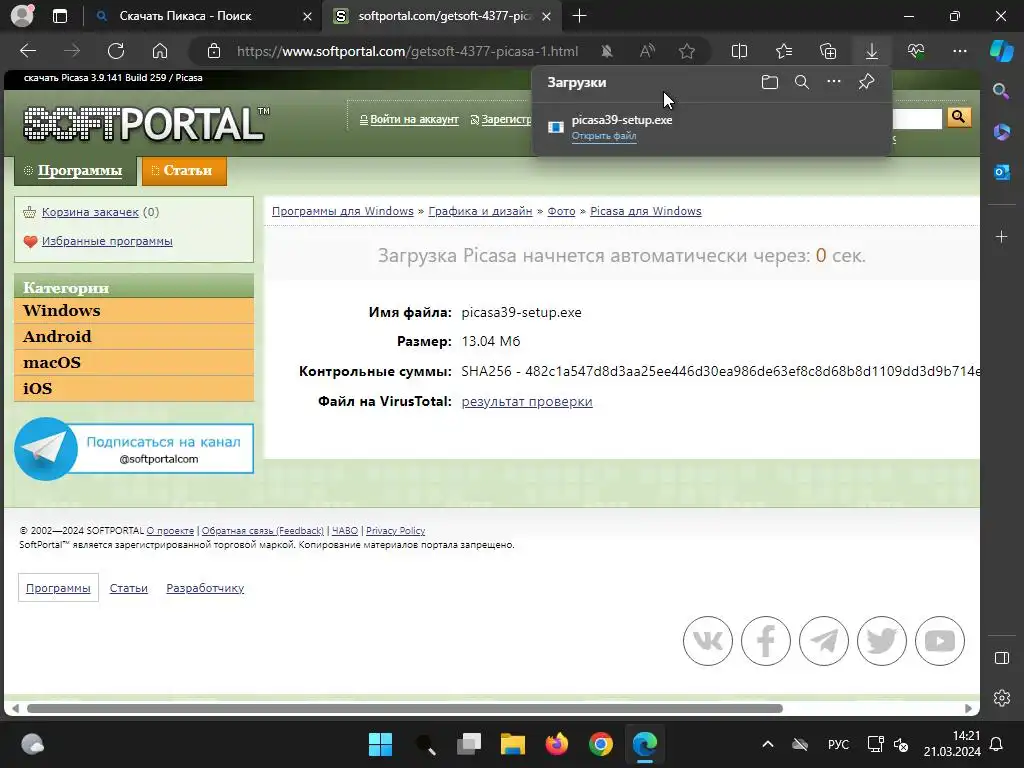Open результат проверки VirusTotal link

coord(527,401)
